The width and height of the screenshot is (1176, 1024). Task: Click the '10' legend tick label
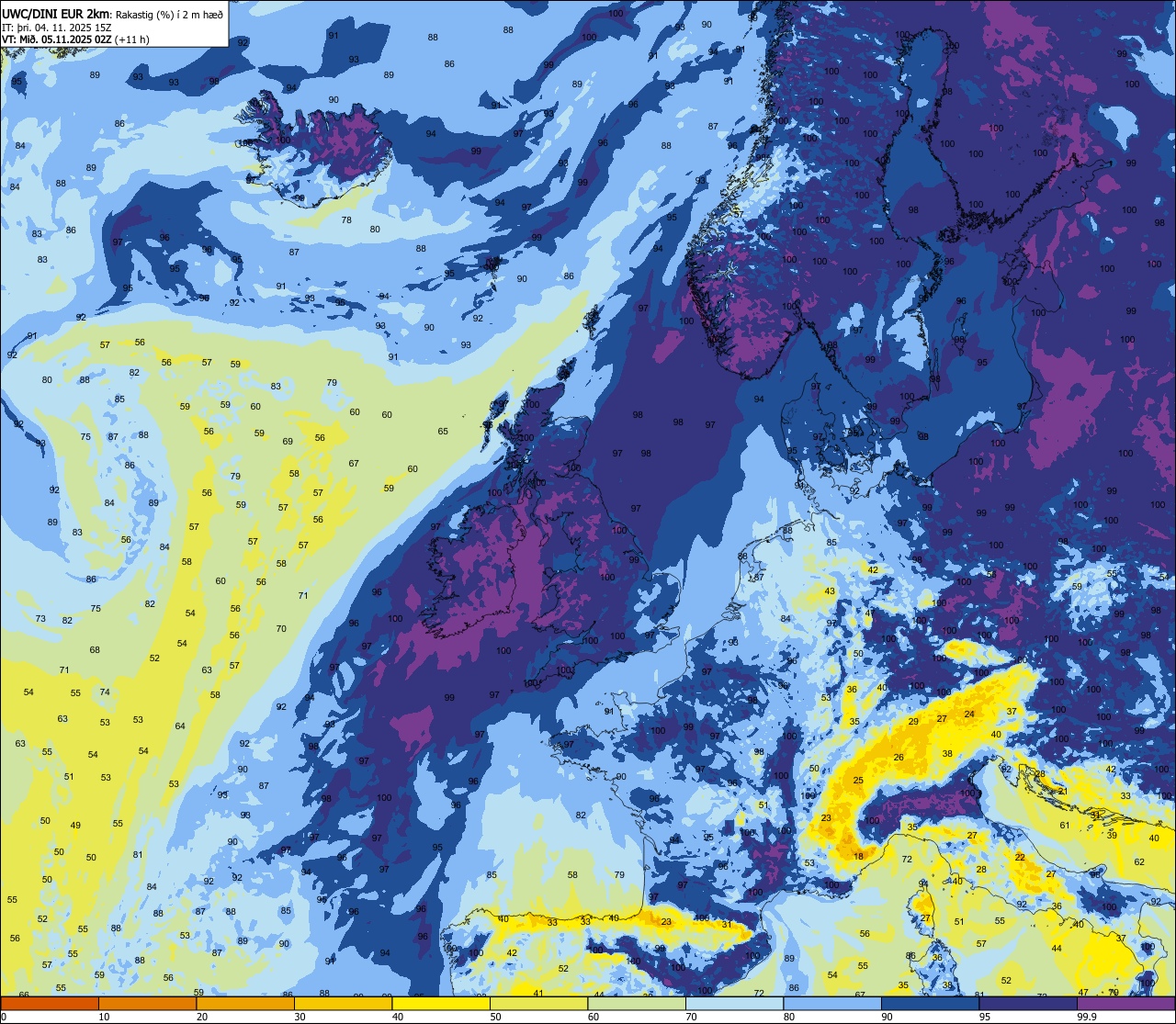[104, 1017]
